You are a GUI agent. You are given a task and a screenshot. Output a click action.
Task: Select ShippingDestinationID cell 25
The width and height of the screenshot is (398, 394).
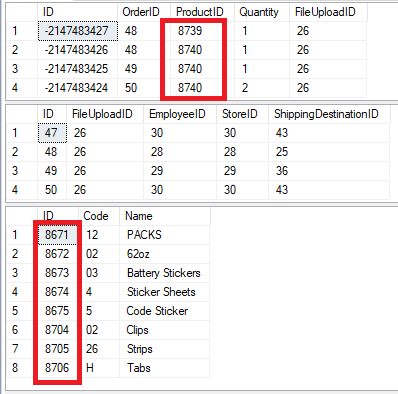pyautogui.click(x=329, y=152)
